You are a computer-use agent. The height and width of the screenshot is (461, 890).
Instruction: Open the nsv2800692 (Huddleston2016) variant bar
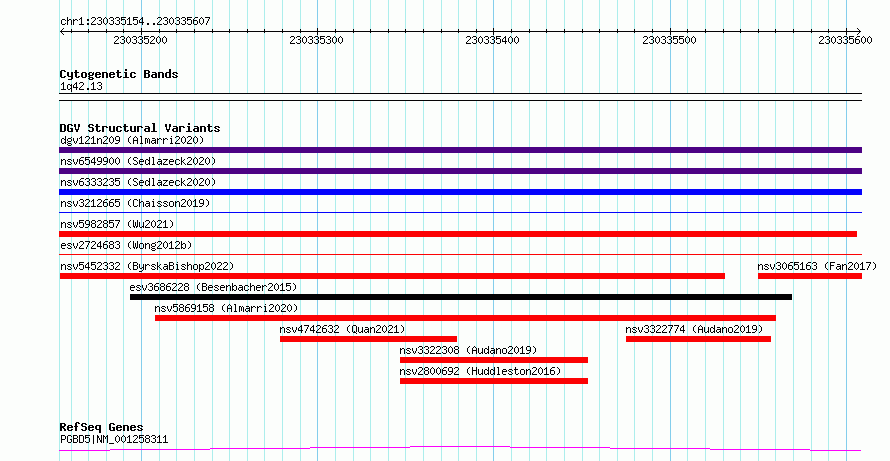pyautogui.click(x=494, y=381)
